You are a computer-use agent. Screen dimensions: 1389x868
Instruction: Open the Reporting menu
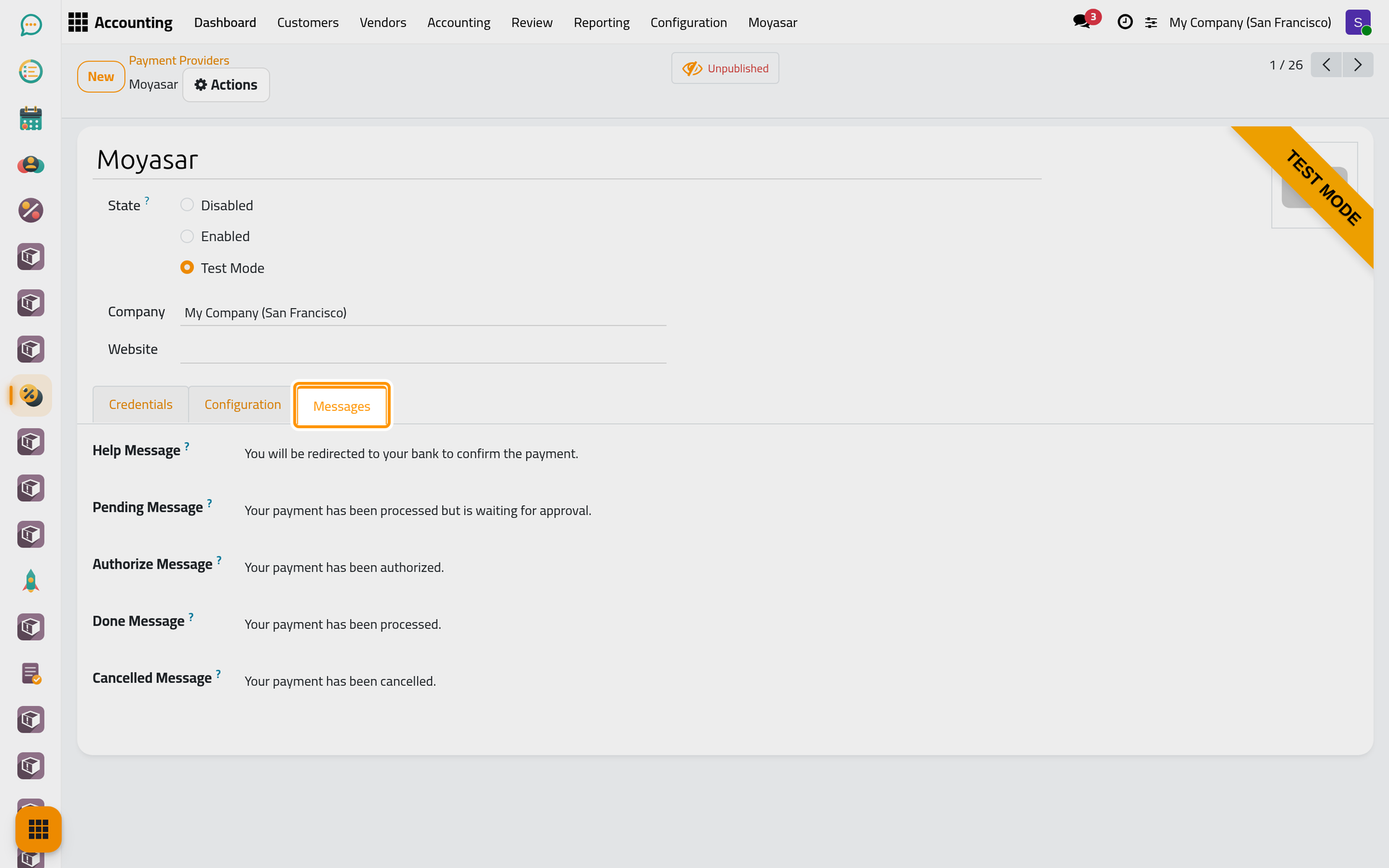pyautogui.click(x=601, y=22)
